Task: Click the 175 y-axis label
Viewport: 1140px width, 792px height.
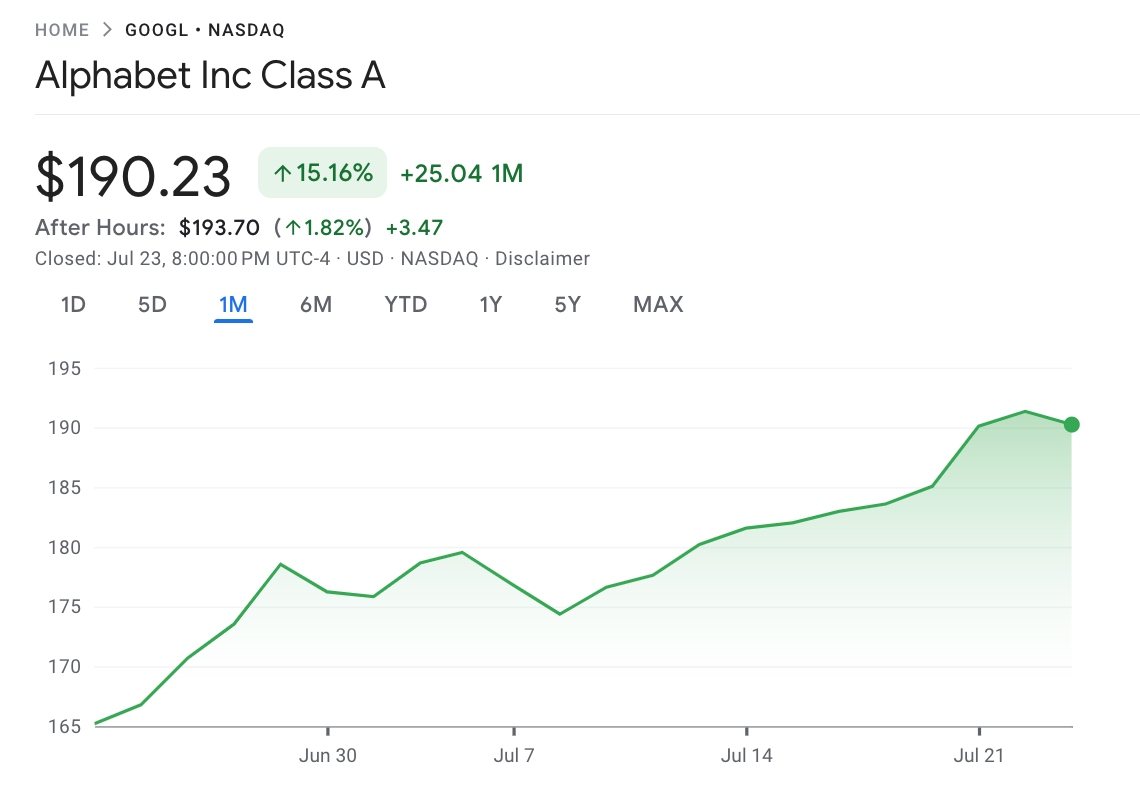Action: click(65, 607)
